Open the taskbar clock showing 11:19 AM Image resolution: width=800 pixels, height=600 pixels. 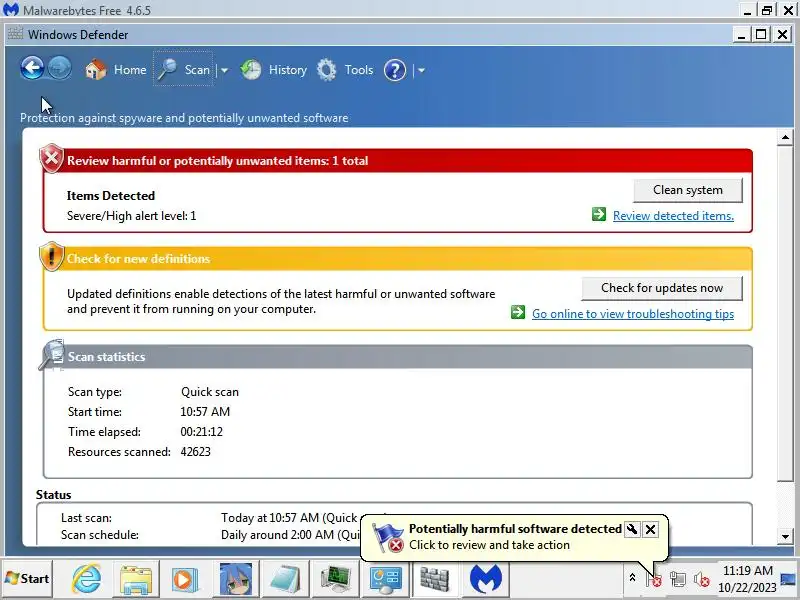coord(747,579)
